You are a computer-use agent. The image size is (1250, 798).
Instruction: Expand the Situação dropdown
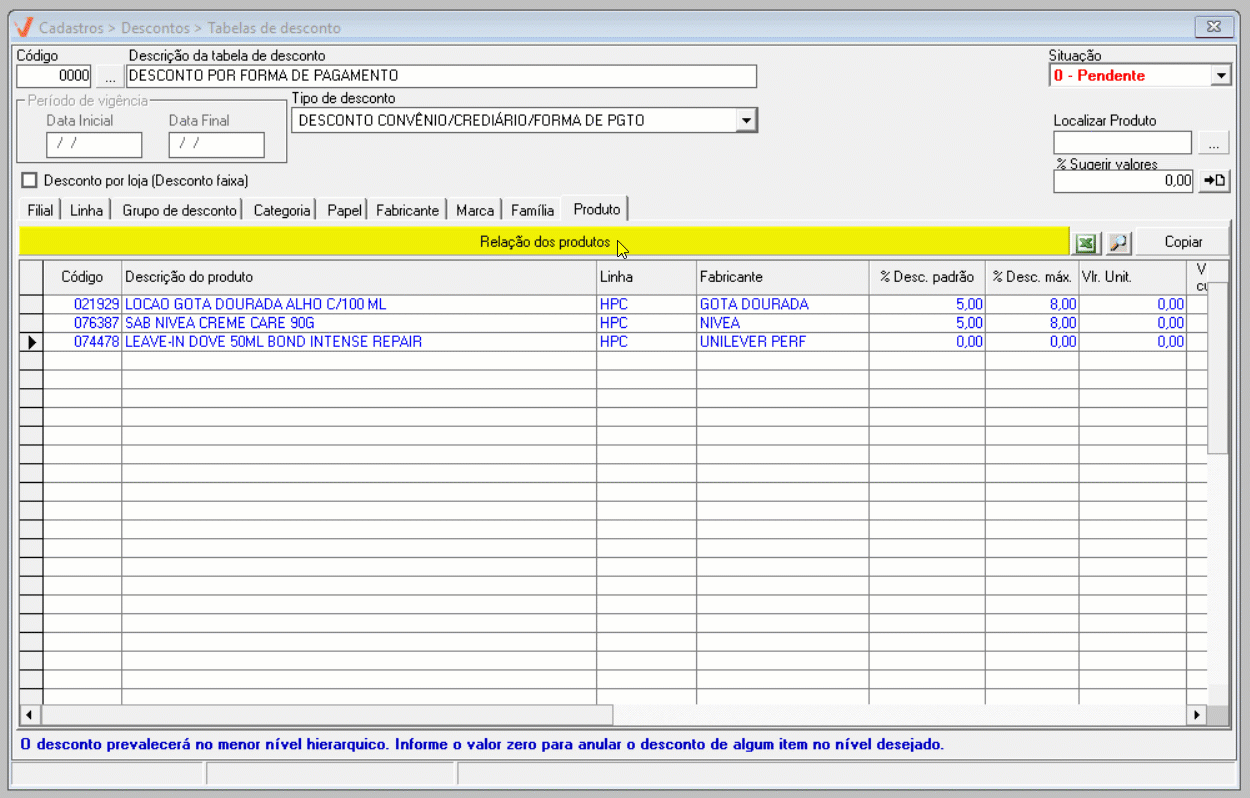pos(1220,76)
